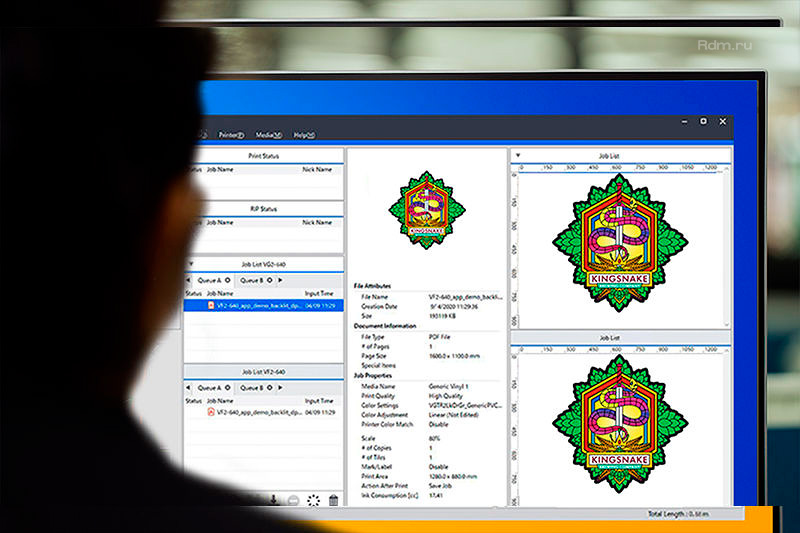The height and width of the screenshot is (533, 800).
Task: Open Queue B settings gear for VF2-640
Action: [269, 388]
